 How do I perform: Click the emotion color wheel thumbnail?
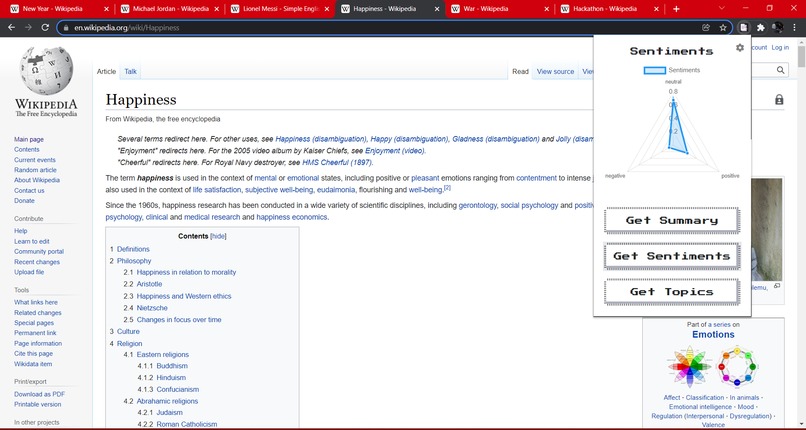coord(689,367)
